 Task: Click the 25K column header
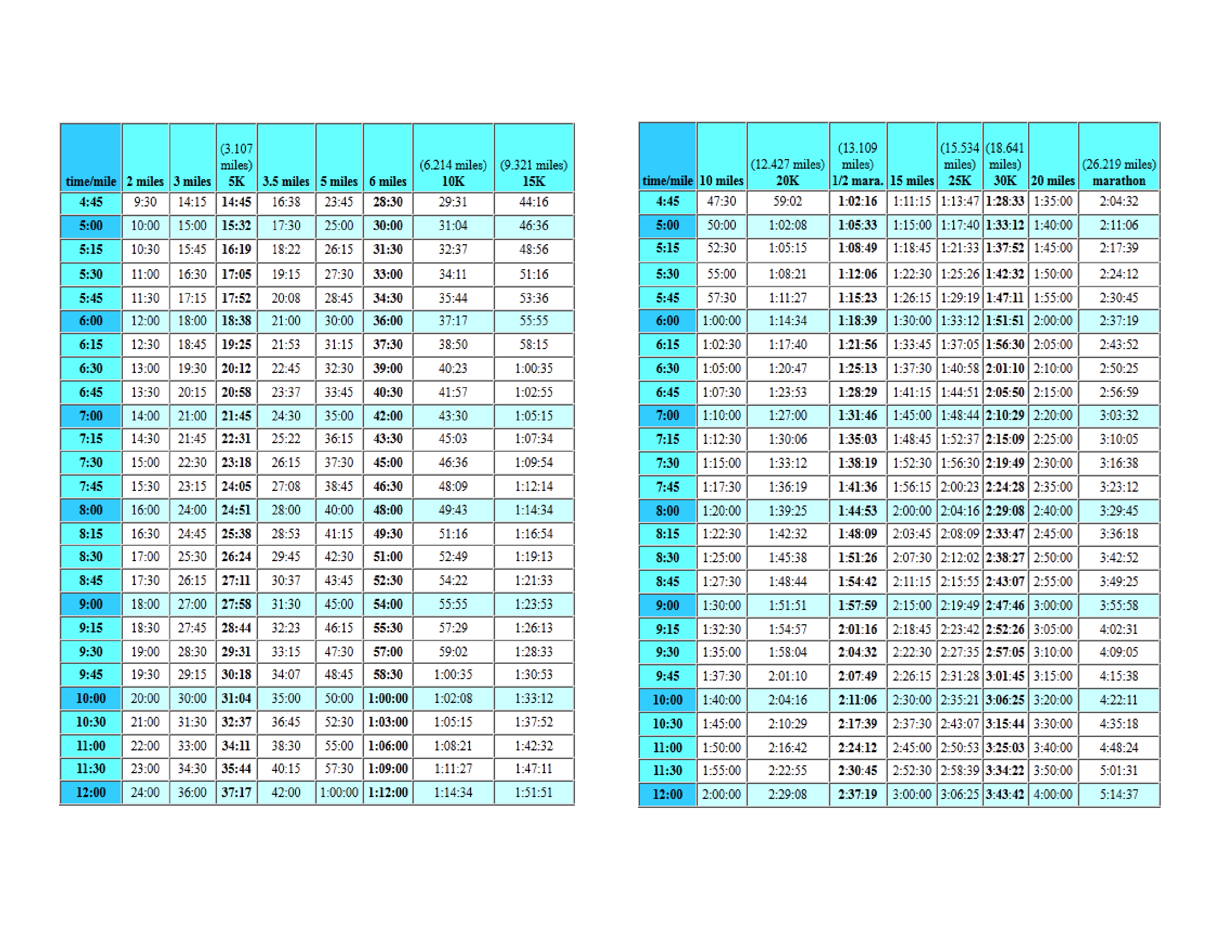click(x=959, y=180)
